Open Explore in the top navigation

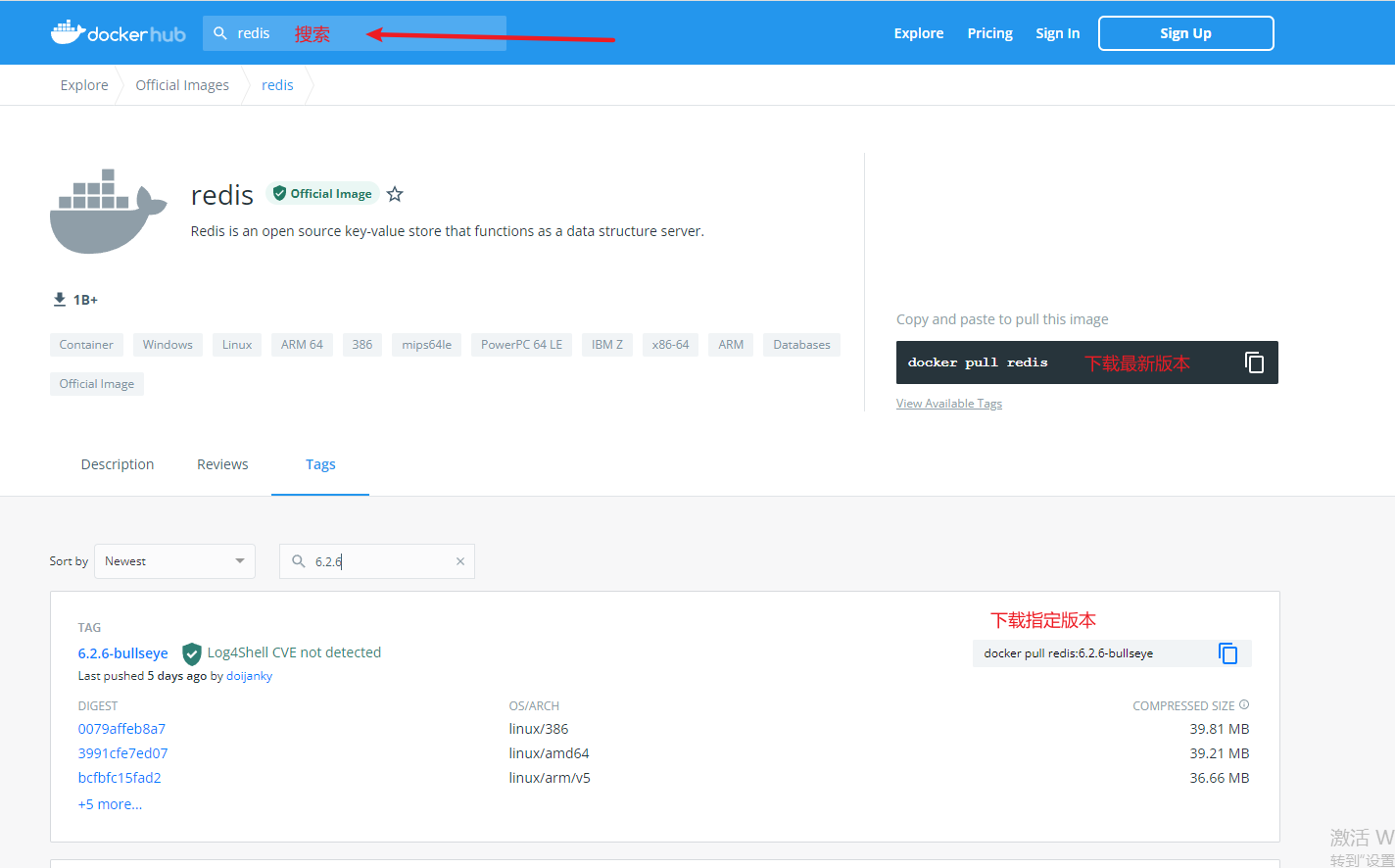pyautogui.click(x=919, y=33)
